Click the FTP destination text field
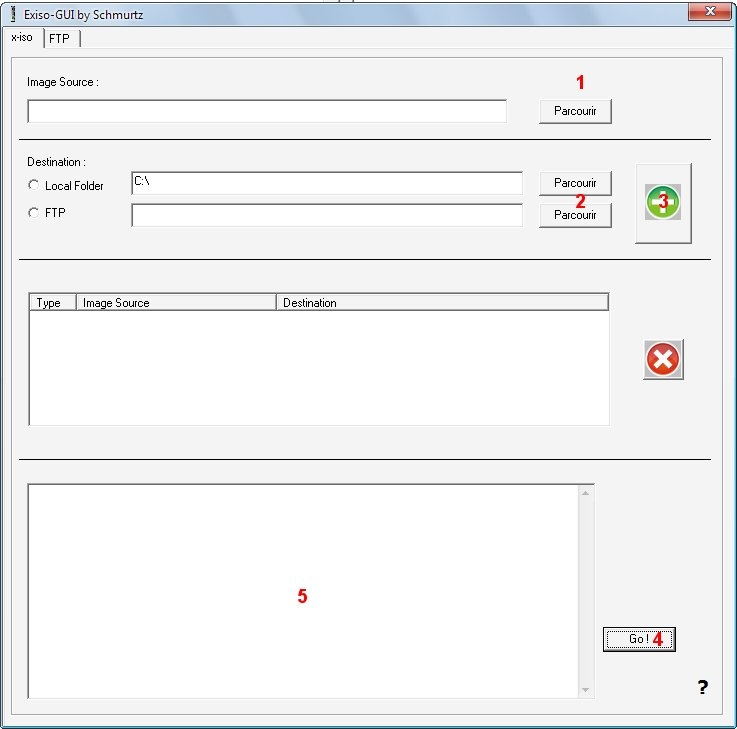737x729 pixels. pyautogui.click(x=326, y=215)
